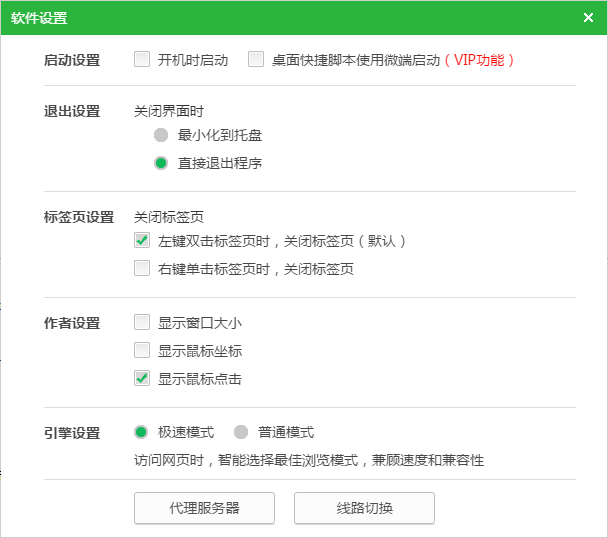This screenshot has height=538, width=608.
Task: Turn on 显示鼠标坐标 checkbox
Action: point(142,351)
